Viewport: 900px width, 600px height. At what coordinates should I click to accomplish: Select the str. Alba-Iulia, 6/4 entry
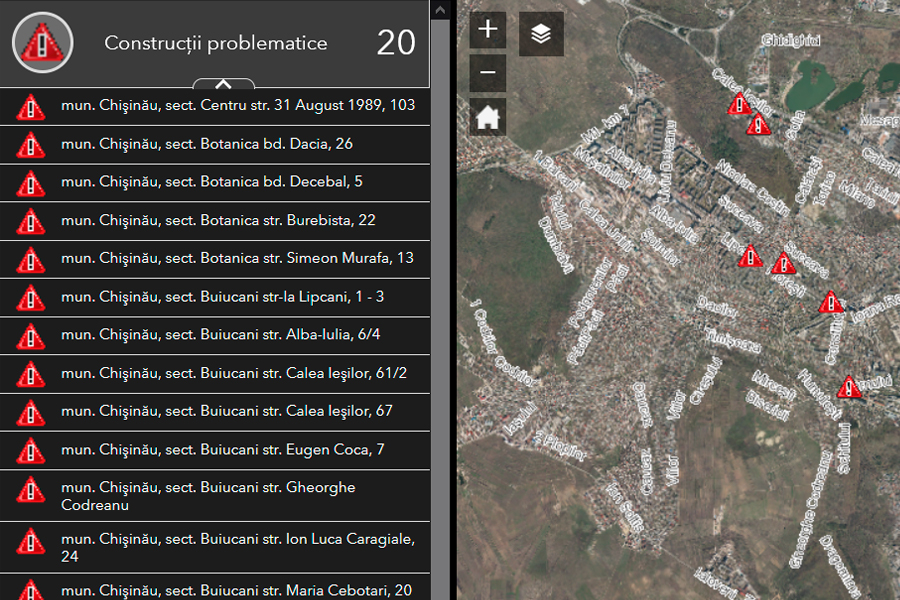point(220,334)
